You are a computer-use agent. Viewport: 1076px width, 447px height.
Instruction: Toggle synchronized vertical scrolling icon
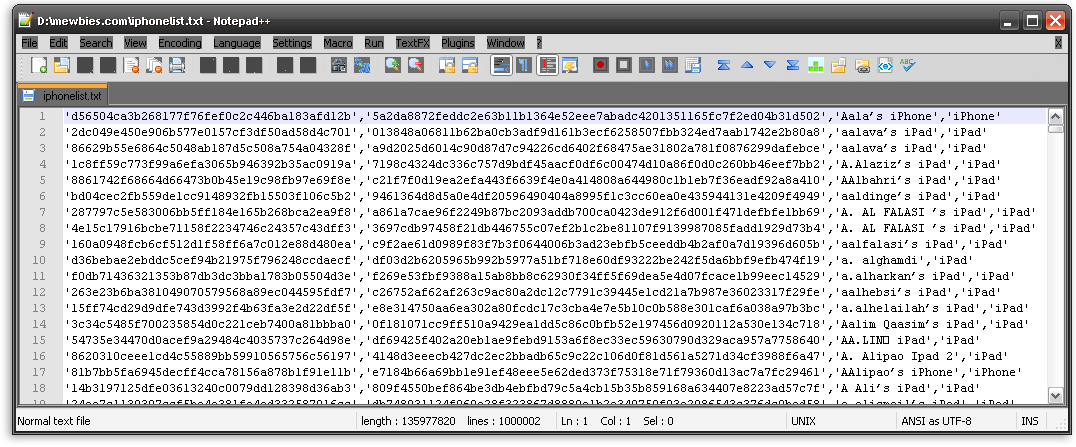(447, 65)
